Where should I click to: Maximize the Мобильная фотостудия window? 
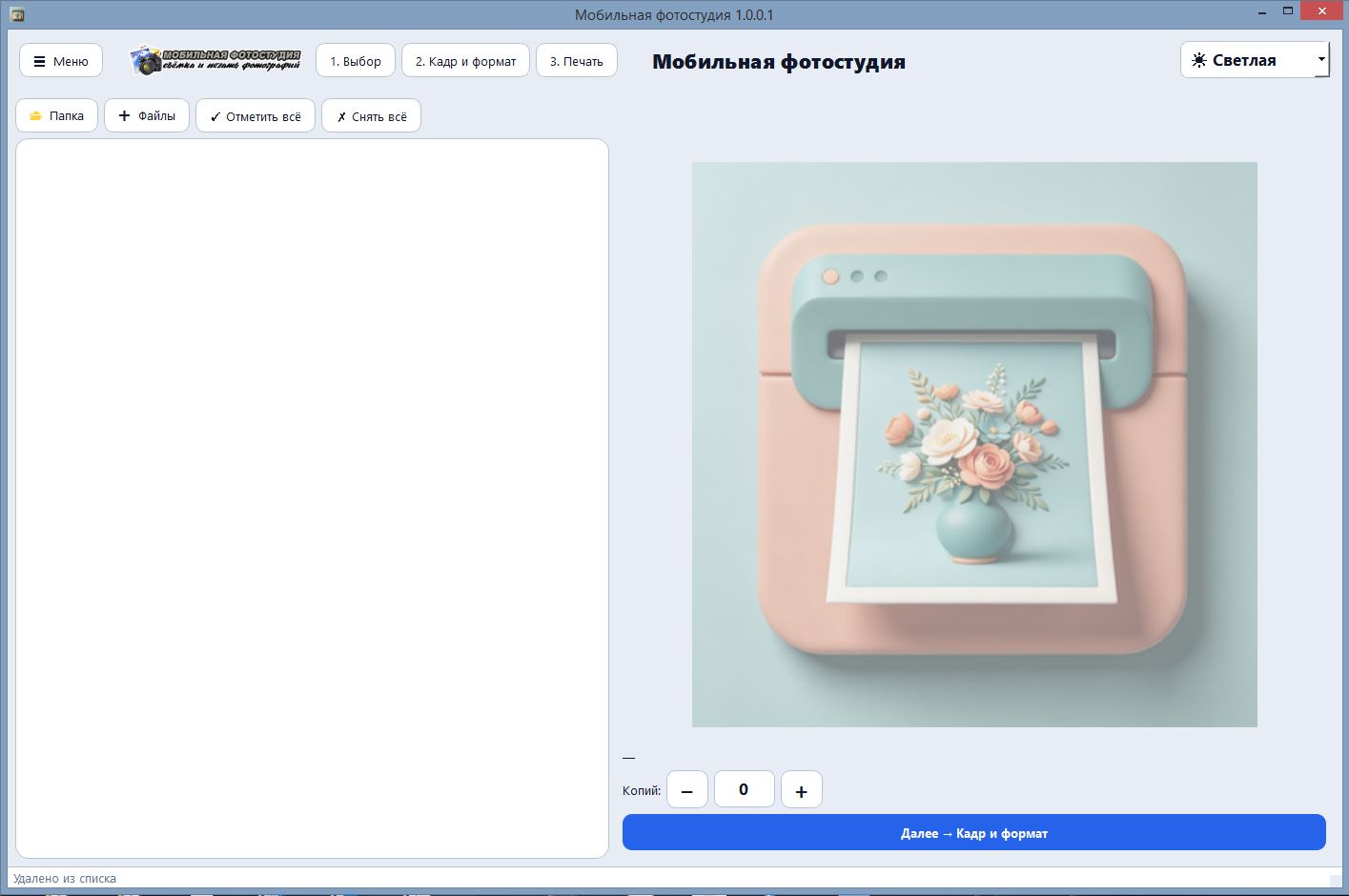point(1288,12)
